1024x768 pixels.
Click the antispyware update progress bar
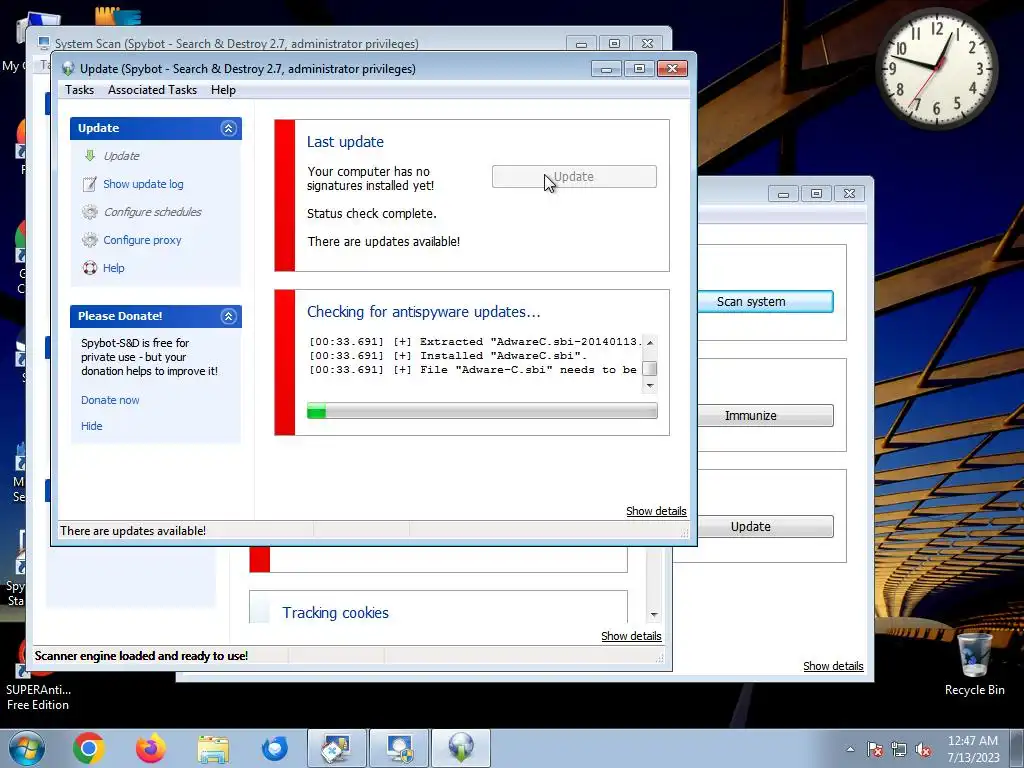[482, 411]
